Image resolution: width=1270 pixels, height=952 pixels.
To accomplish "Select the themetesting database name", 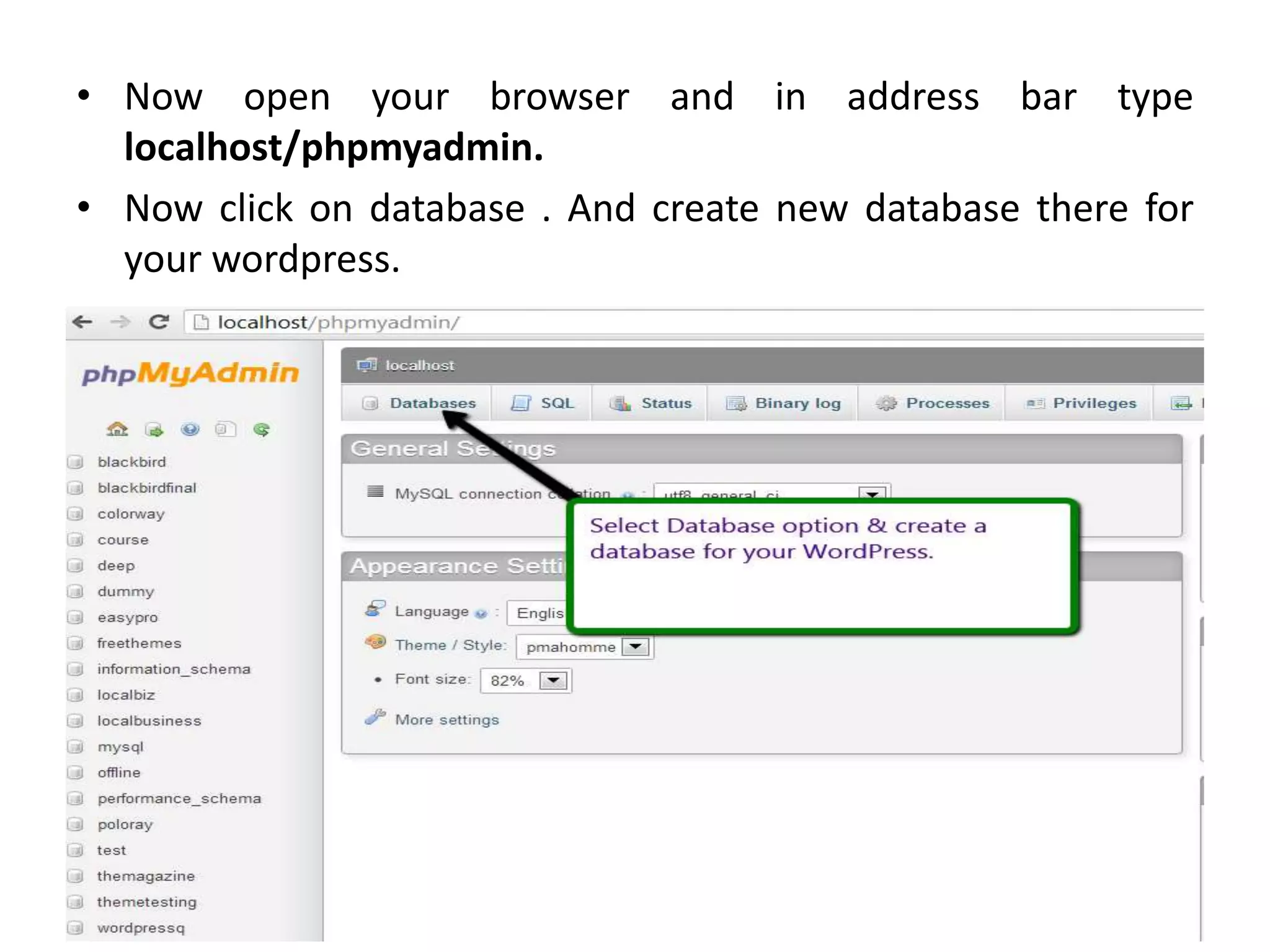I will (147, 902).
